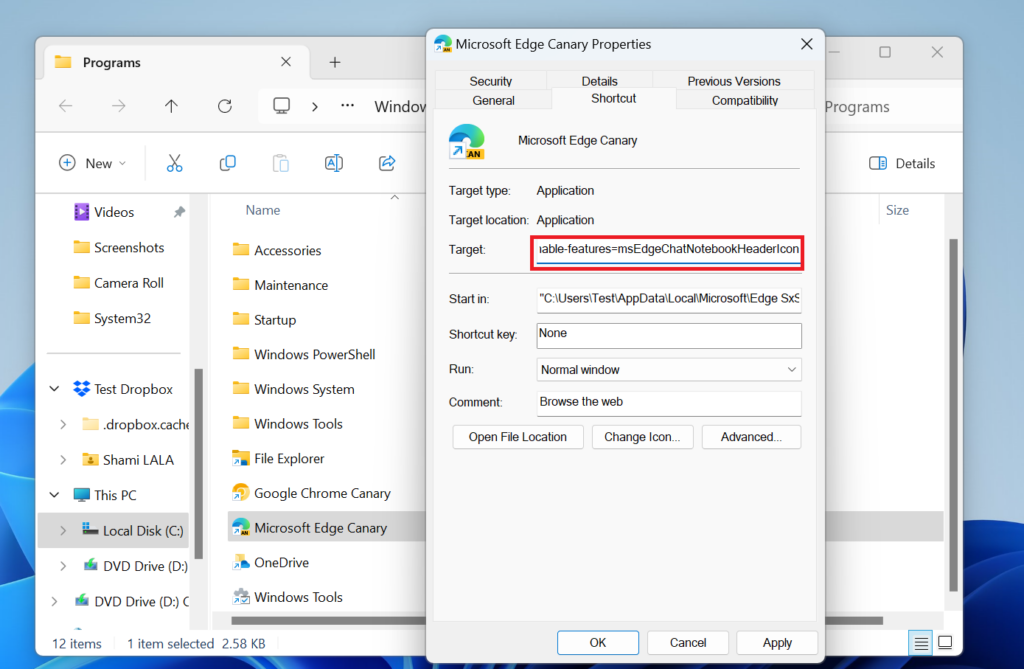Screen dimensions: 1024x669
Task: Select the Cut icon in the toolbar
Action: [174, 162]
